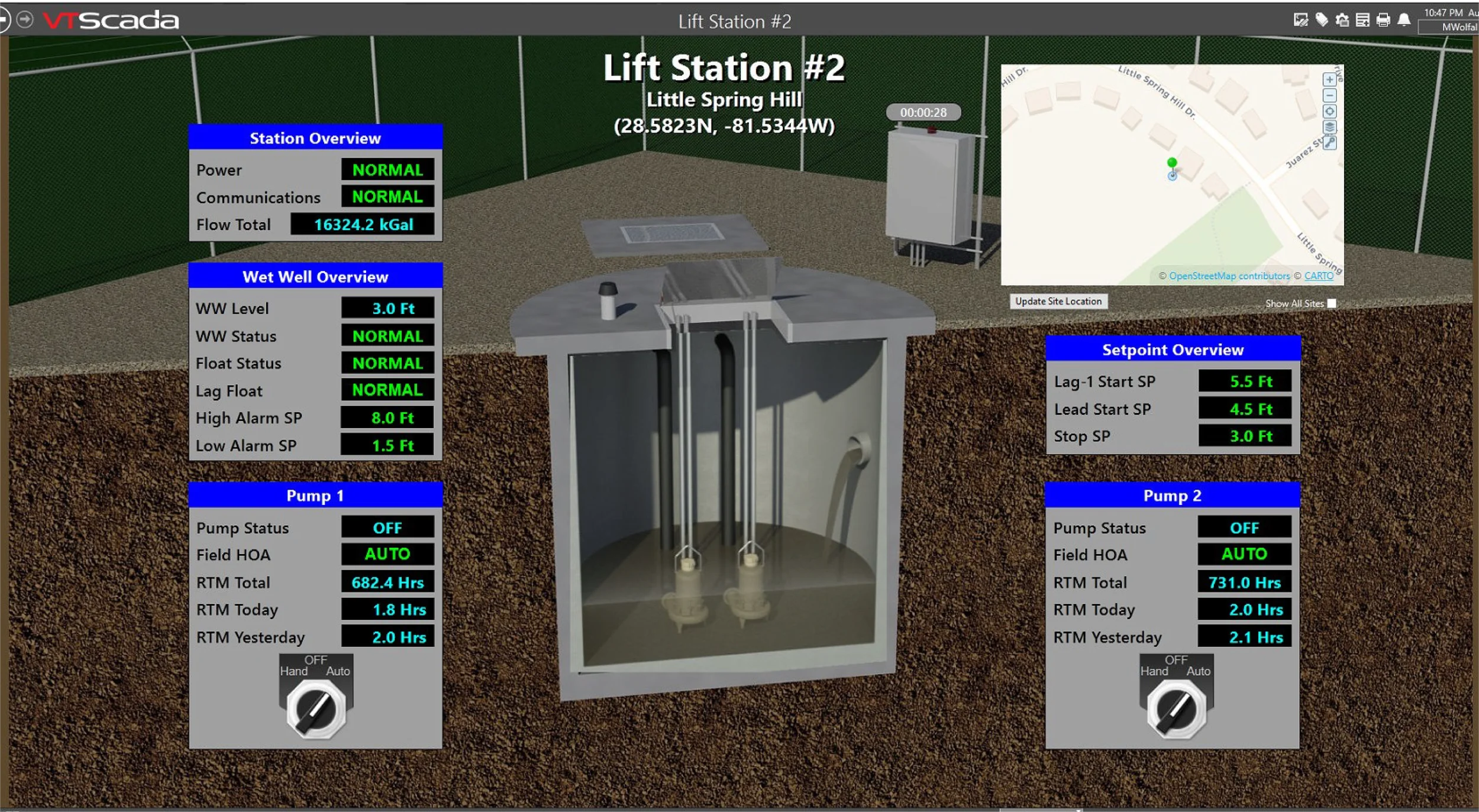This screenshot has width=1479, height=812.
Task: Print the page with printer icon
Action: click(1383, 20)
